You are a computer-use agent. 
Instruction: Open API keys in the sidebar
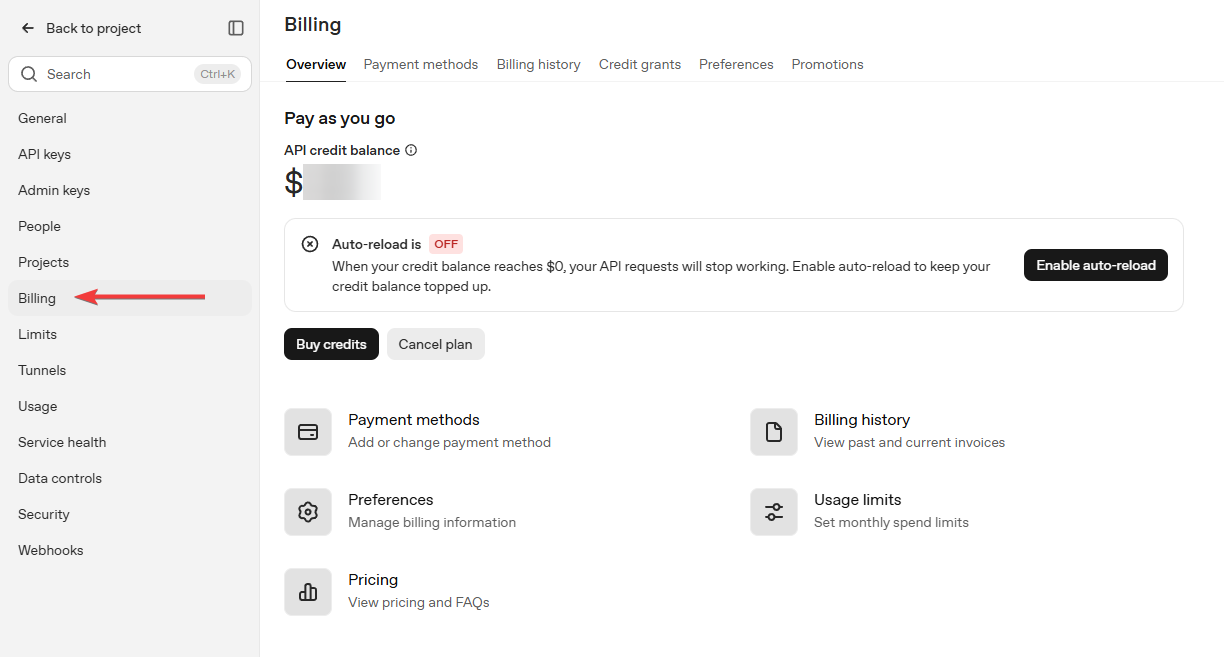click(x=130, y=154)
